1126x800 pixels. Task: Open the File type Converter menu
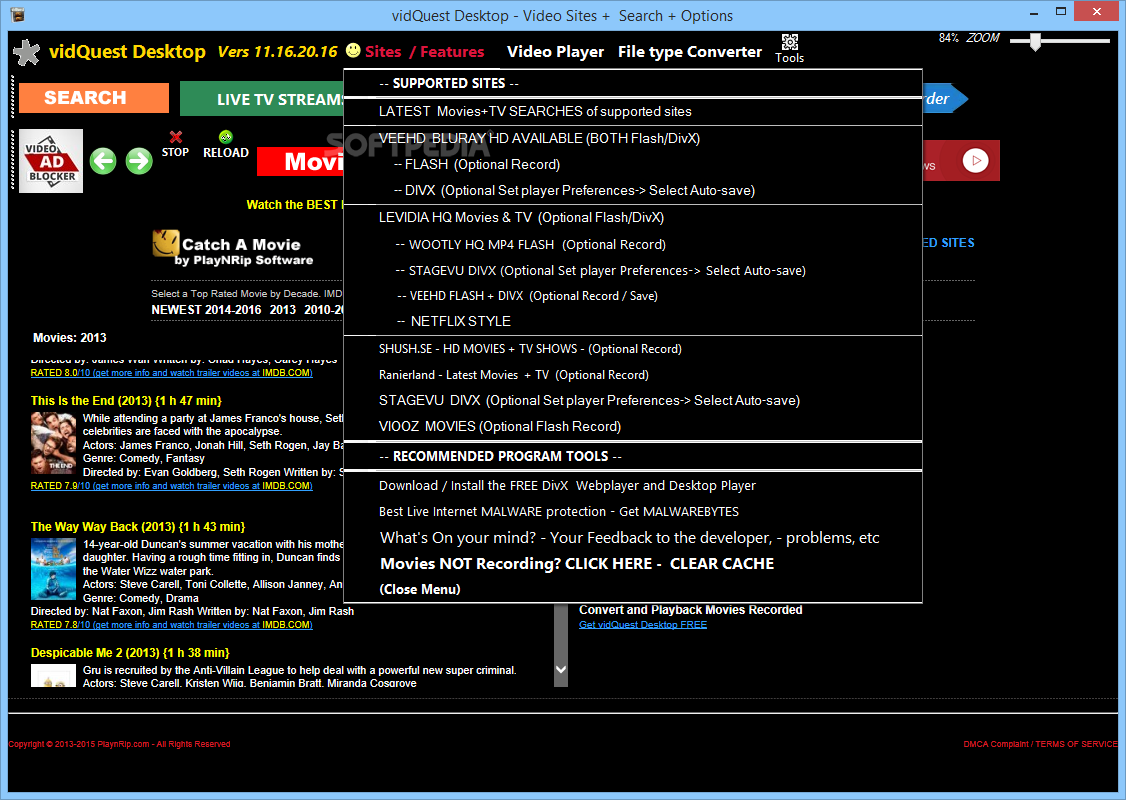(689, 52)
